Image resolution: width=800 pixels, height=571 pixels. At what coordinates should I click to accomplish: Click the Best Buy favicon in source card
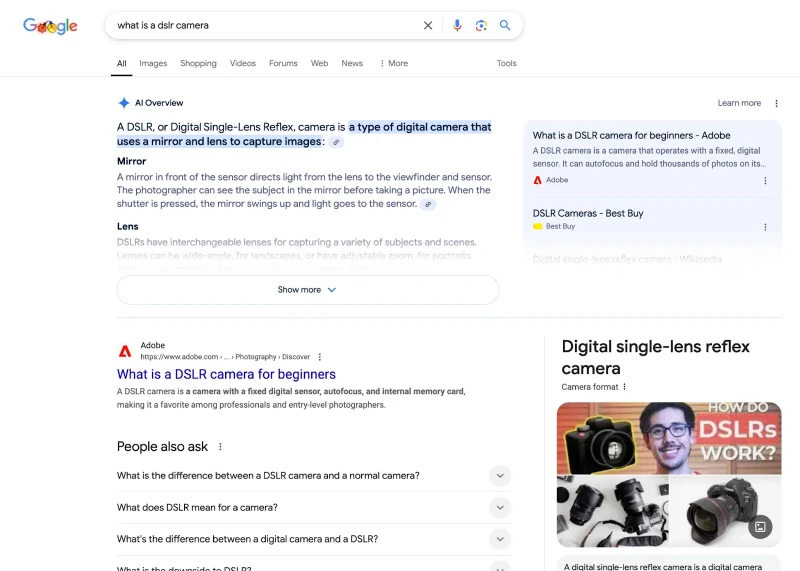537,227
